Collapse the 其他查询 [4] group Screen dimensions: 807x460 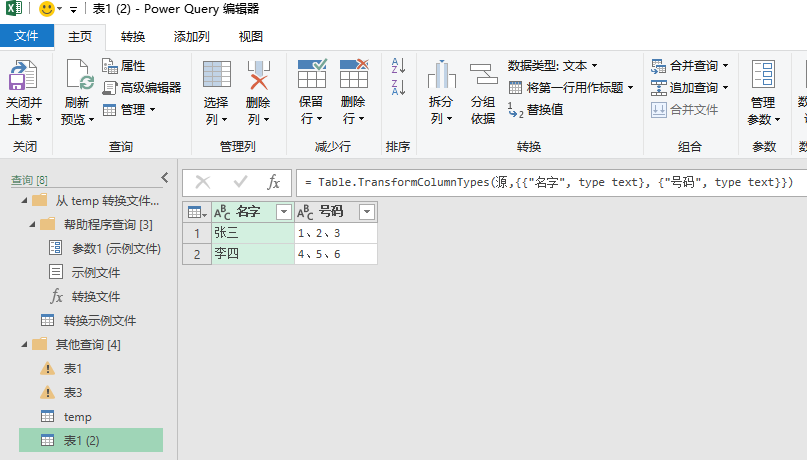(24, 344)
